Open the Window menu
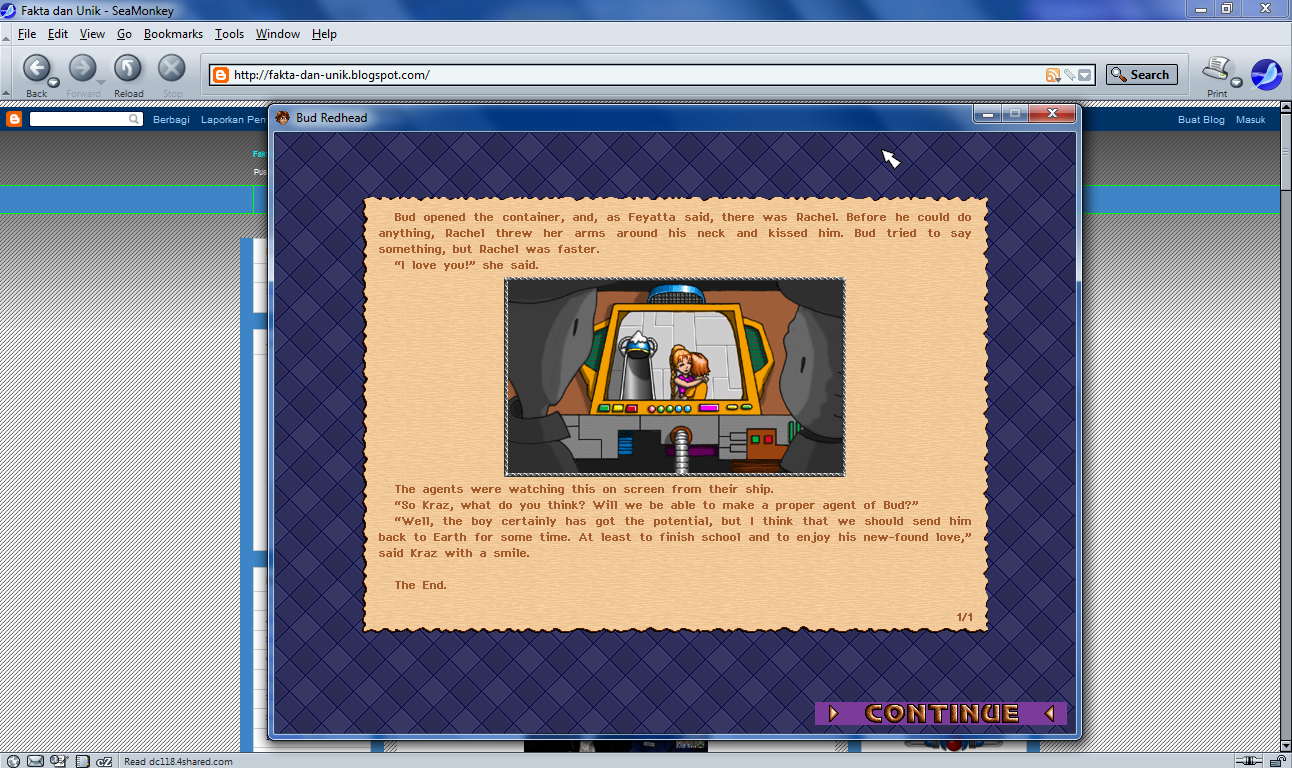The height and width of the screenshot is (768, 1292). [277, 34]
